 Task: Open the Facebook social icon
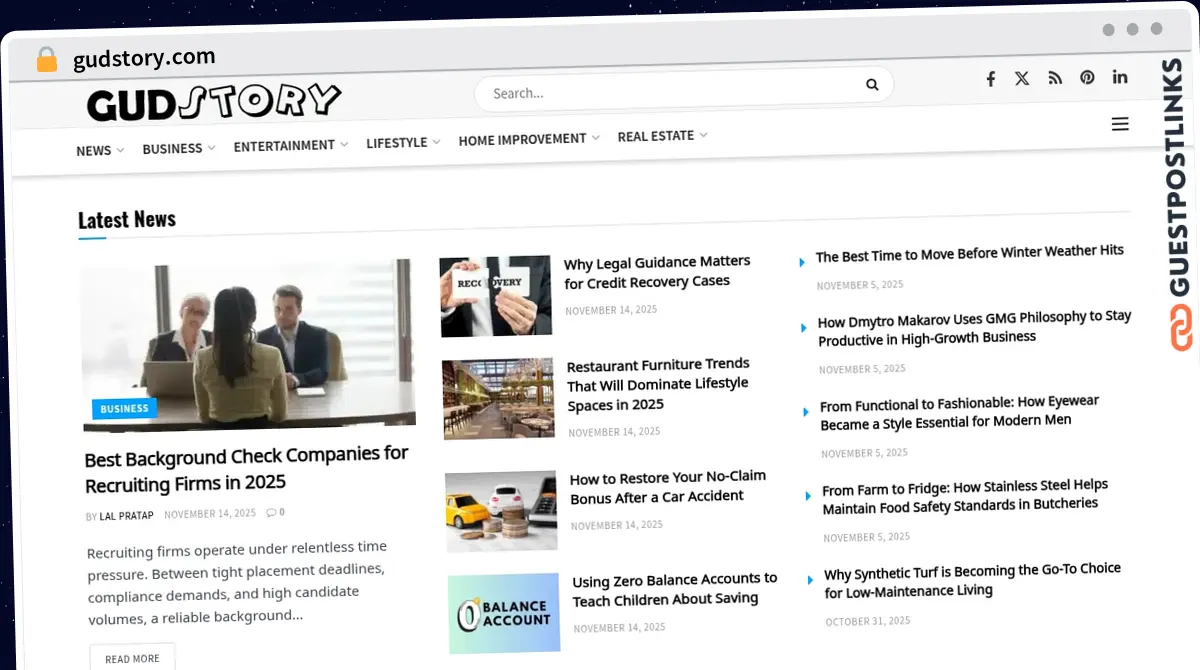990,77
